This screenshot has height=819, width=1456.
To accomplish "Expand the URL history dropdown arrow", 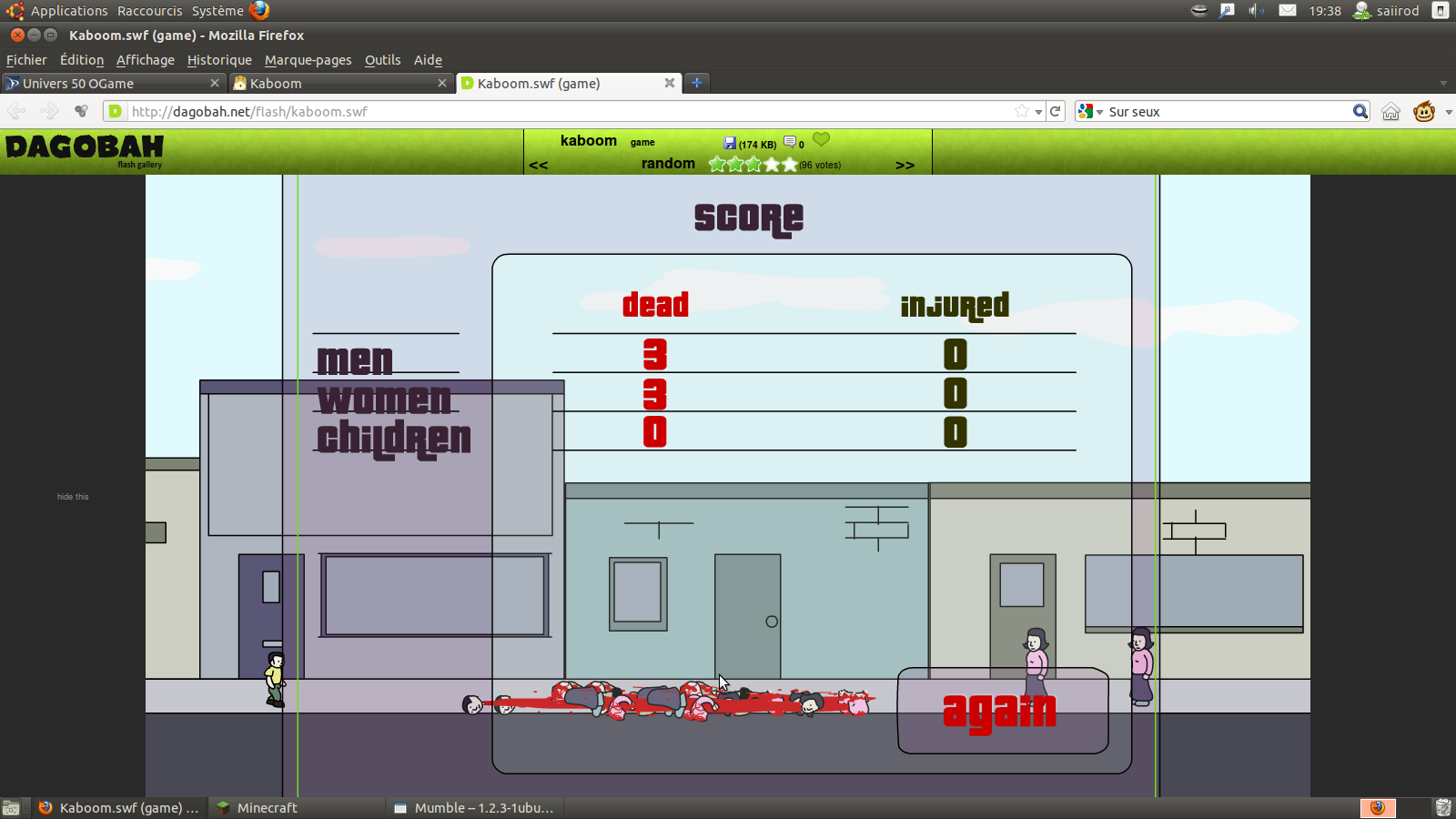I will [x=1038, y=112].
